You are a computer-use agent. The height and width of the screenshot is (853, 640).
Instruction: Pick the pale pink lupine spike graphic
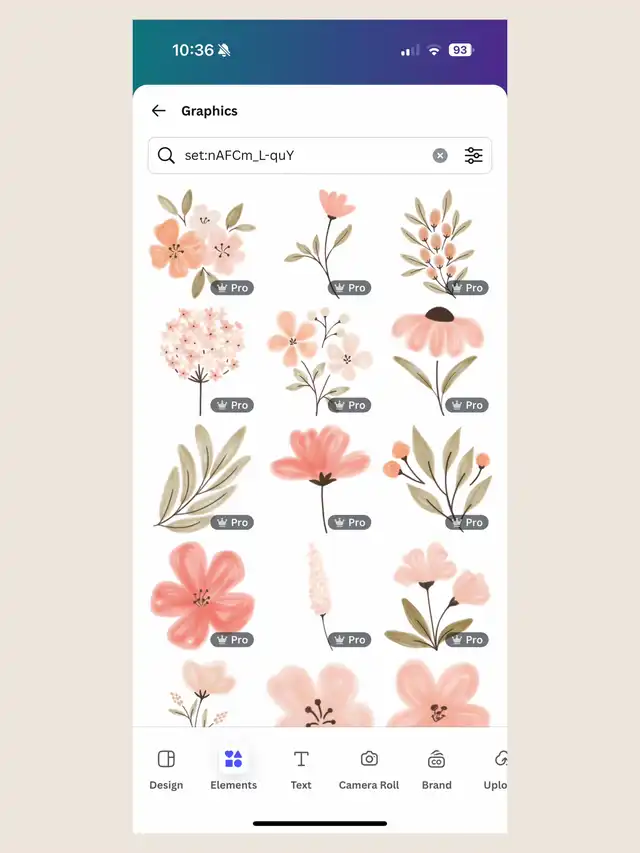coord(320,595)
